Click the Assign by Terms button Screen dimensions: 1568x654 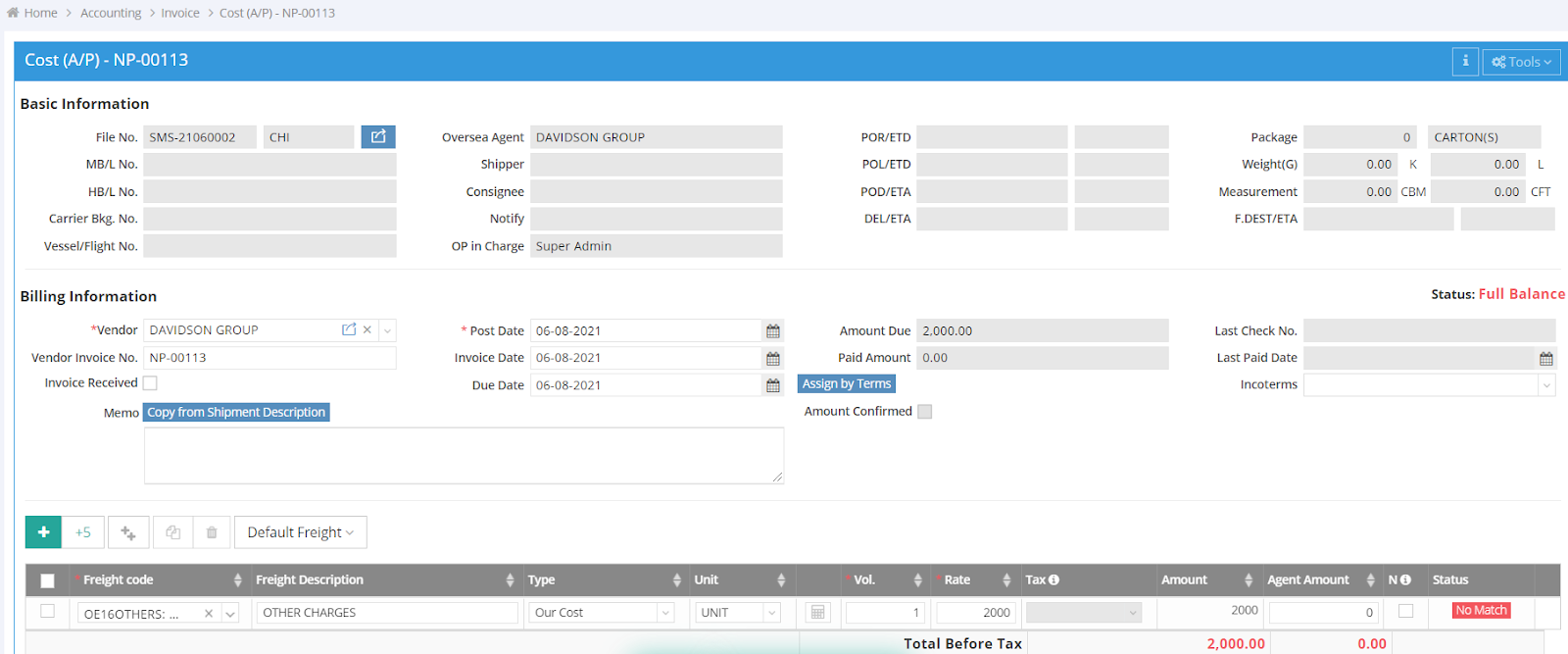[x=847, y=384]
